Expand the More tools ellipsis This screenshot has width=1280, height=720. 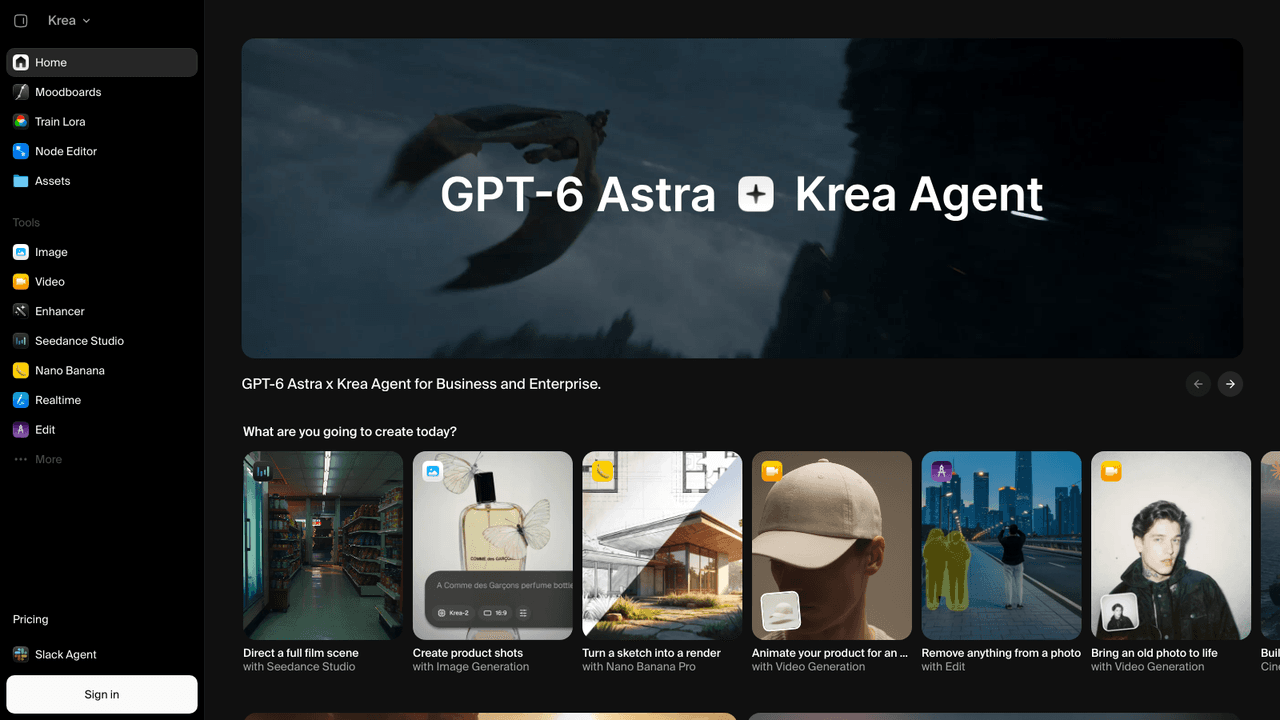point(21,460)
